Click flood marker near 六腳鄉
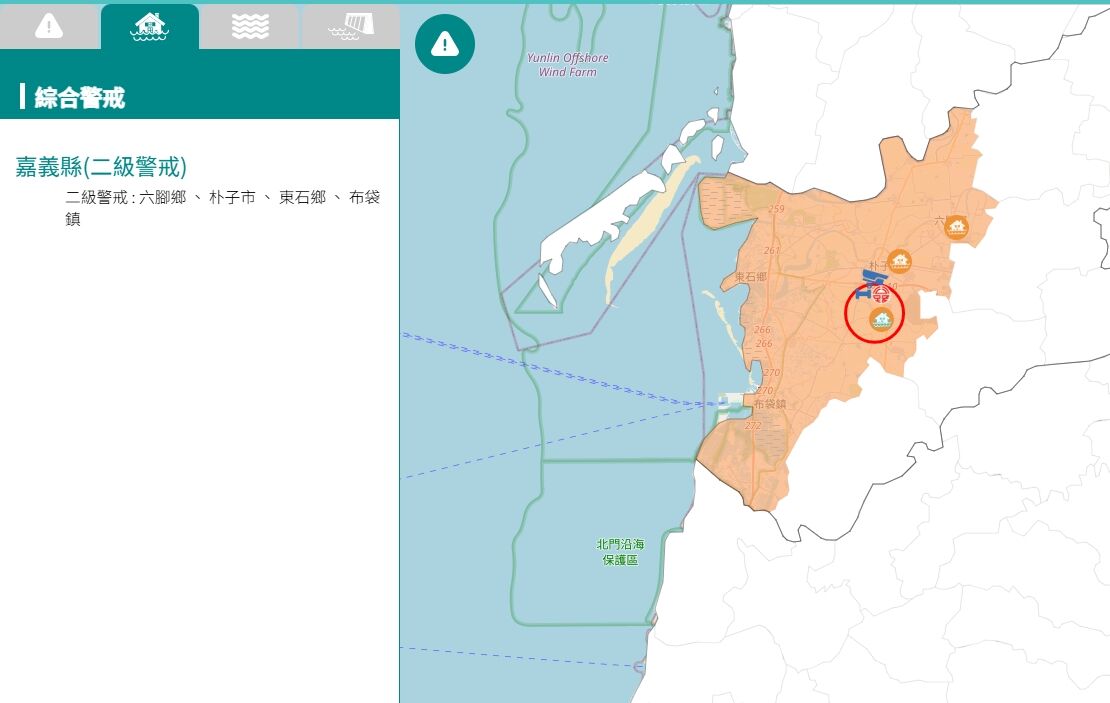 956,227
